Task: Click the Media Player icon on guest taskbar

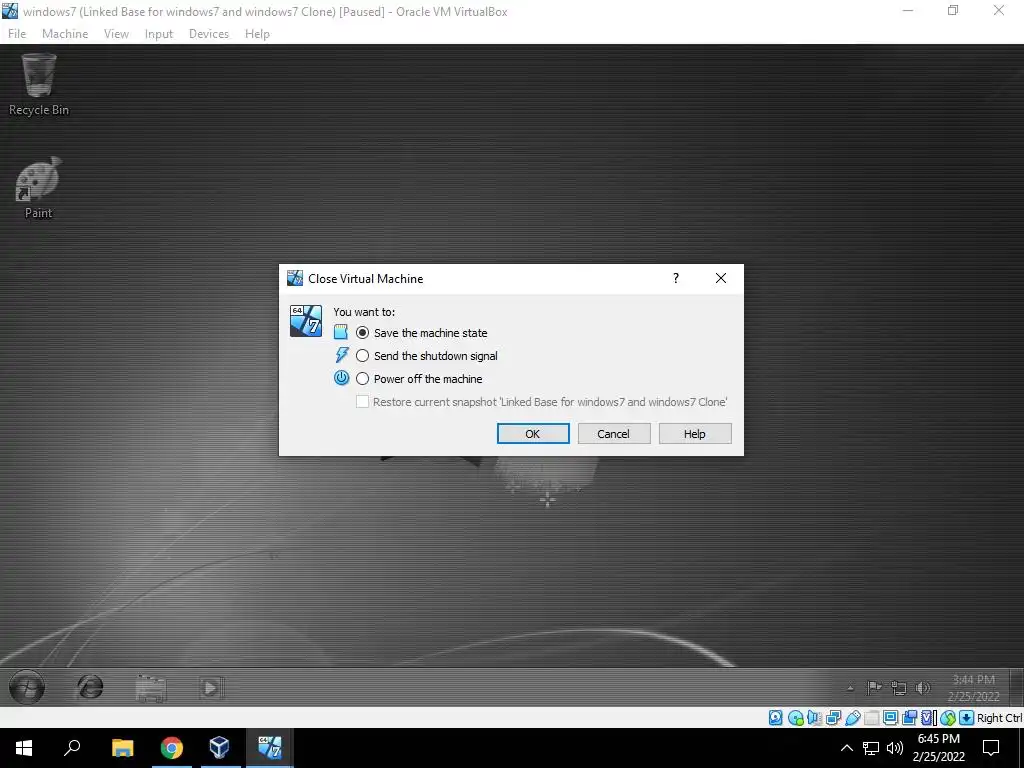Action: point(211,688)
